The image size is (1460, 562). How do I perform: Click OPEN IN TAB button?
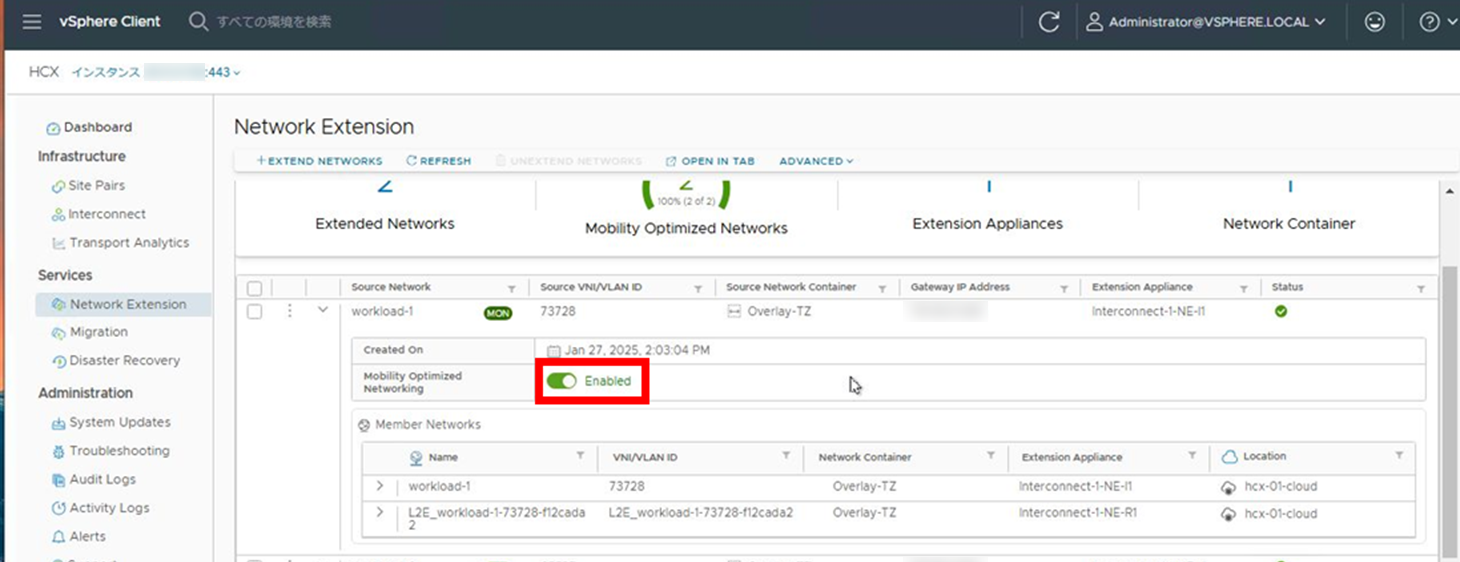pos(710,161)
